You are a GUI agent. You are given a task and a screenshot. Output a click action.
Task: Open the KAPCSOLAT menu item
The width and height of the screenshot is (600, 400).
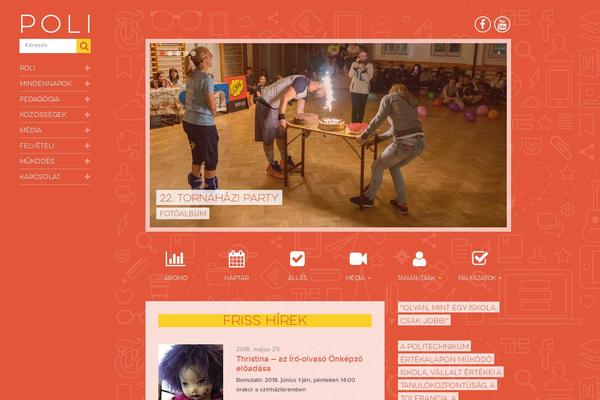(40, 177)
